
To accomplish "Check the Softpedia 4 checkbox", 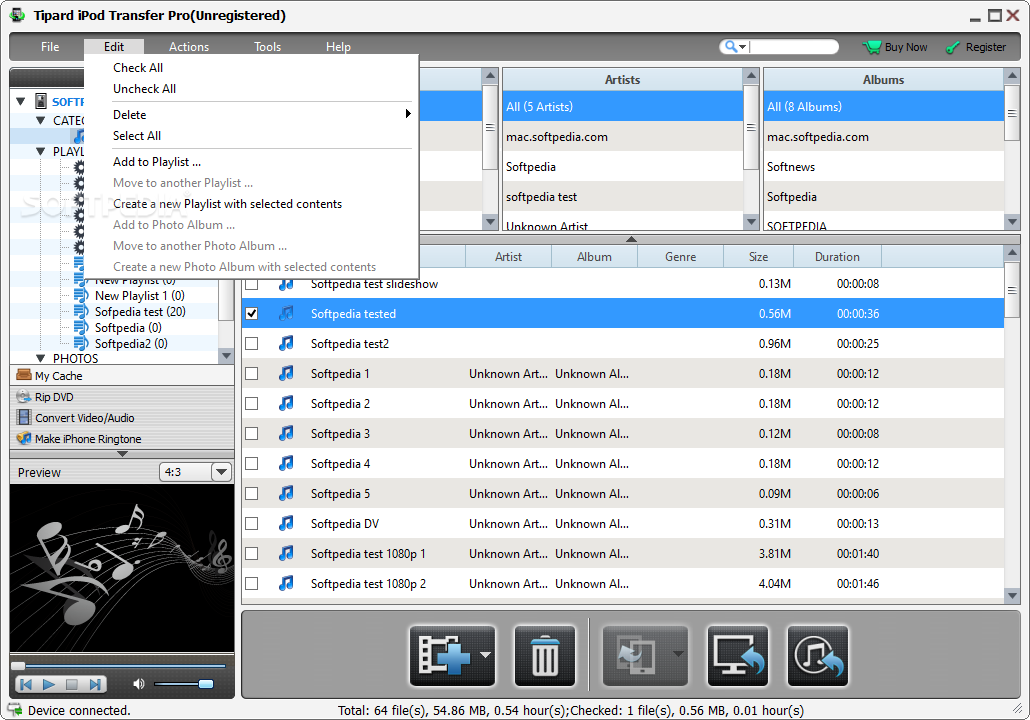I will pos(252,464).
